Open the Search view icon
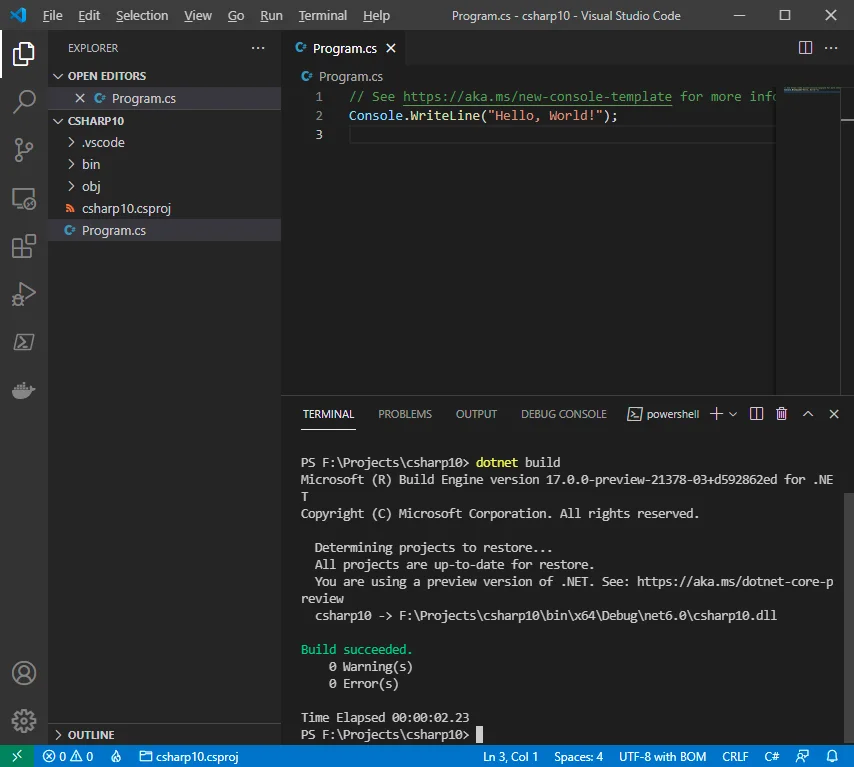The image size is (854, 767). click(24, 102)
